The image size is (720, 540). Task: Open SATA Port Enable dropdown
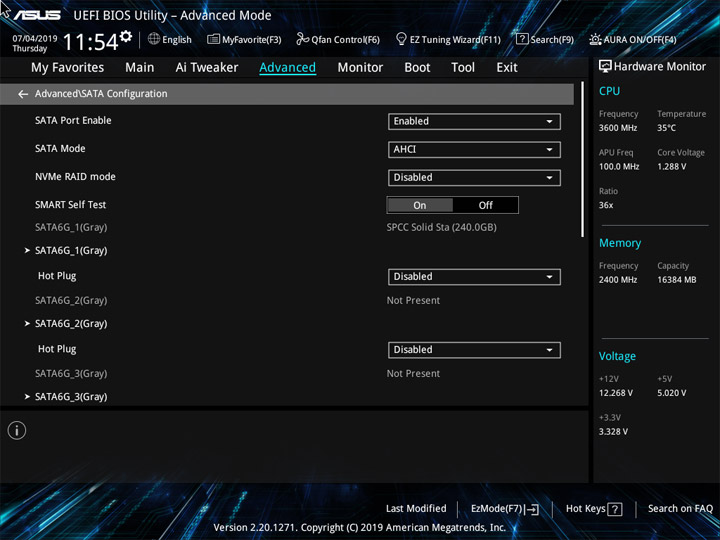(474, 121)
